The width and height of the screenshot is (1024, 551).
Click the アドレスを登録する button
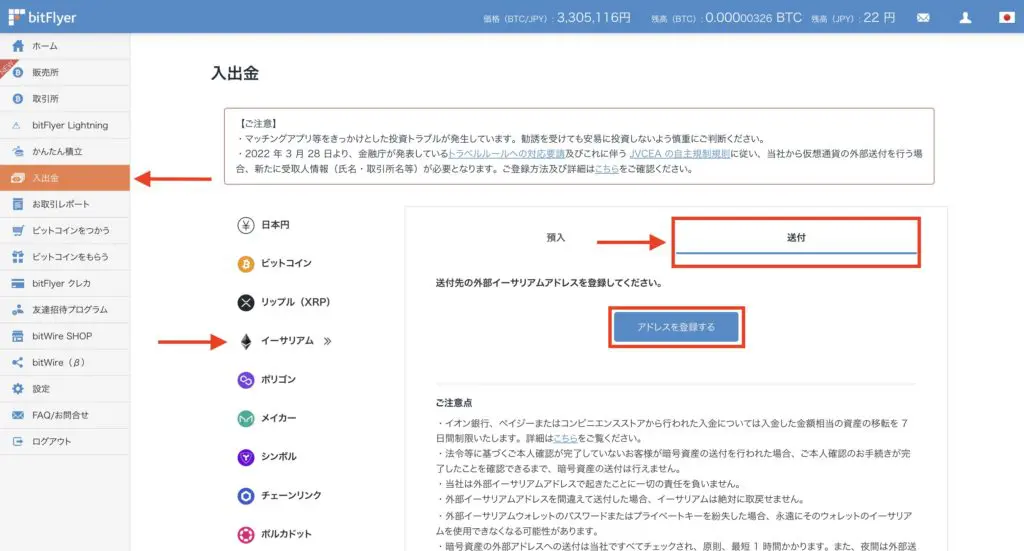676,327
